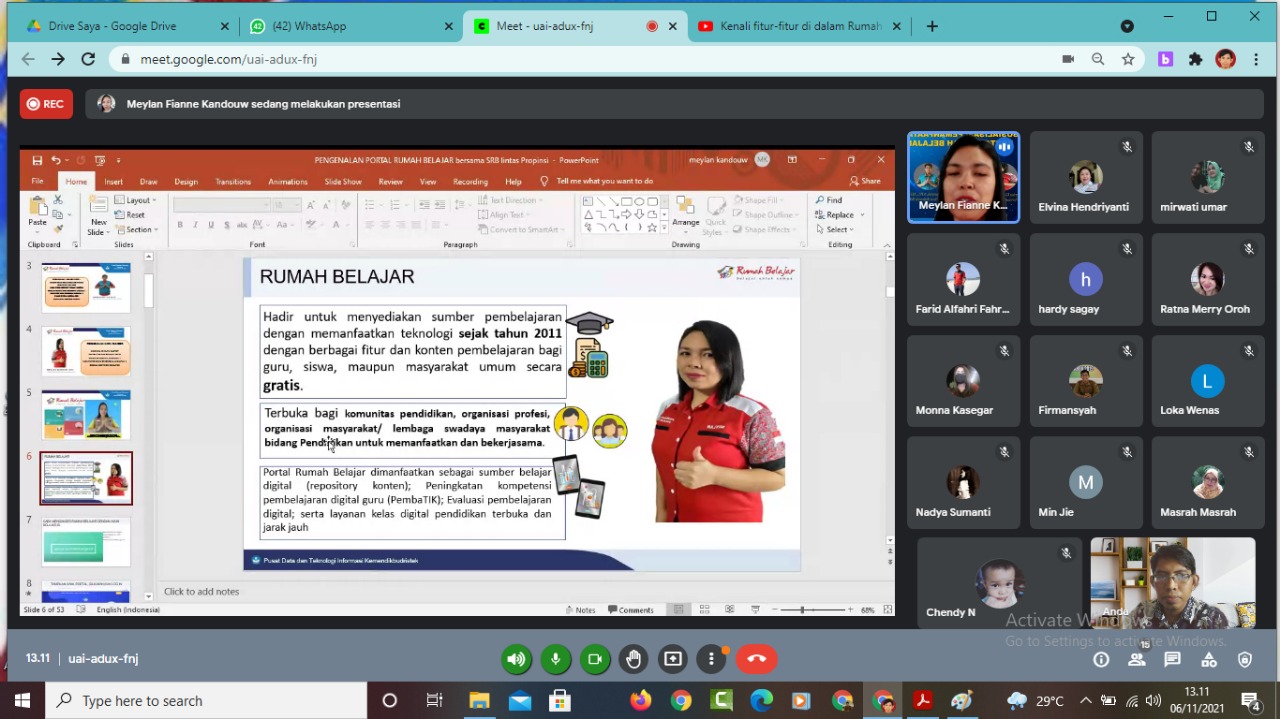
Task: Open the host controls shield icon
Action: pyautogui.click(x=1245, y=660)
